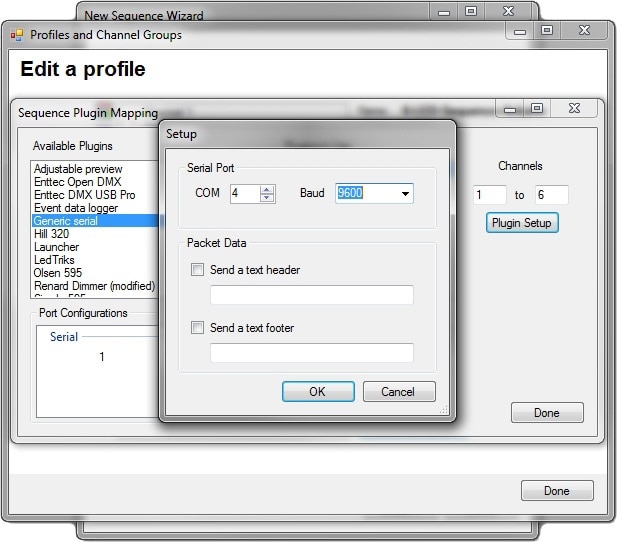
Task: Click the COM port number field
Action: point(245,193)
